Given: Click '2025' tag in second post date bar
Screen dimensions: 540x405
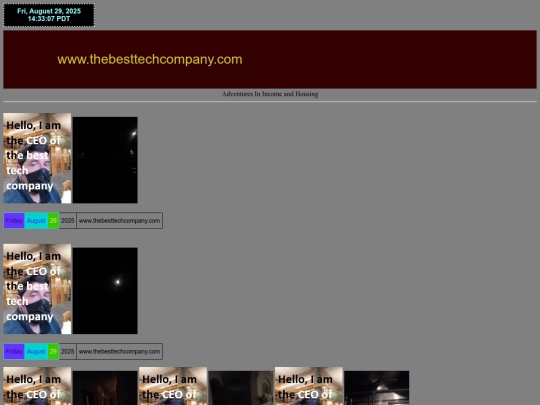Looking at the screenshot, I should (x=68, y=352).
